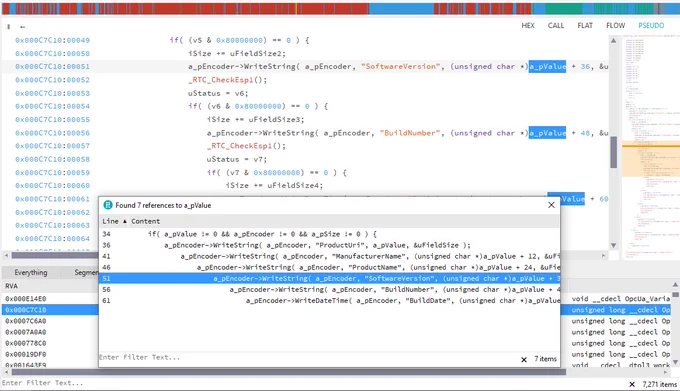Select reference line 34 row
This screenshot has height=391, width=680.
[x=329, y=234]
